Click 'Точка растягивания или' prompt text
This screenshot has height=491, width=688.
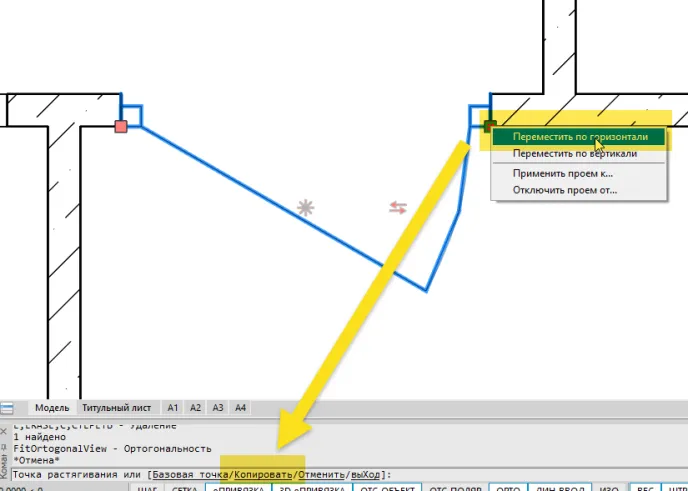(77, 475)
